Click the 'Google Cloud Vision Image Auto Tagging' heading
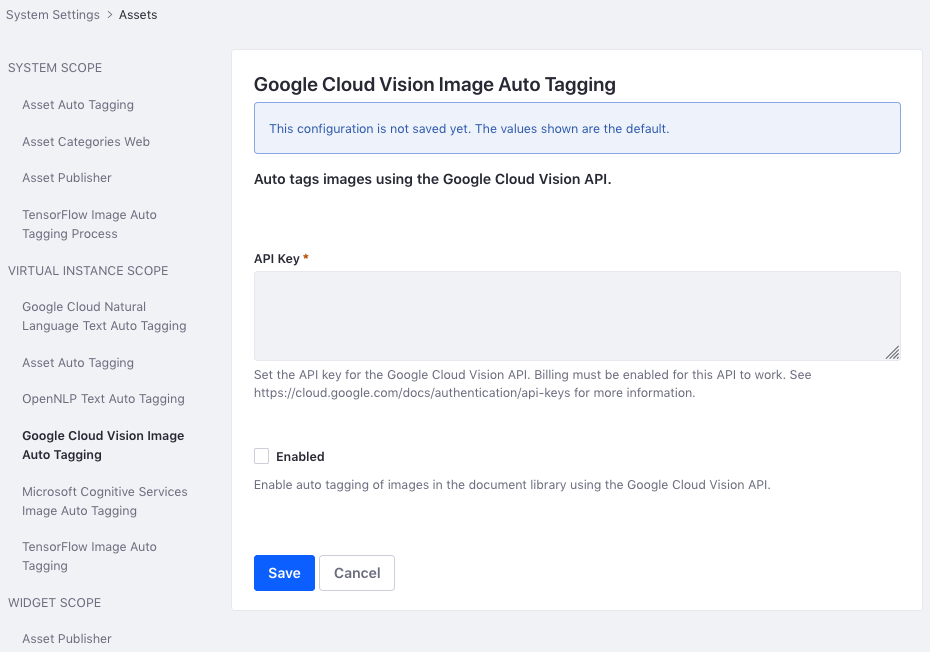Screen dimensions: 930x652 [435, 84]
